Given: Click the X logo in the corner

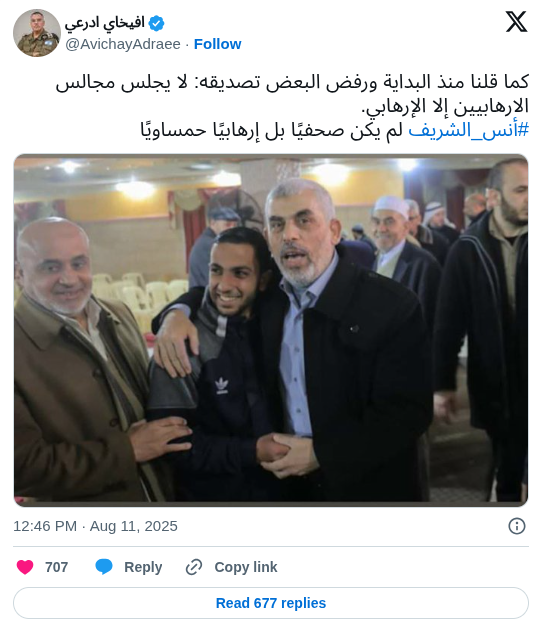Looking at the screenshot, I should click(516, 22).
